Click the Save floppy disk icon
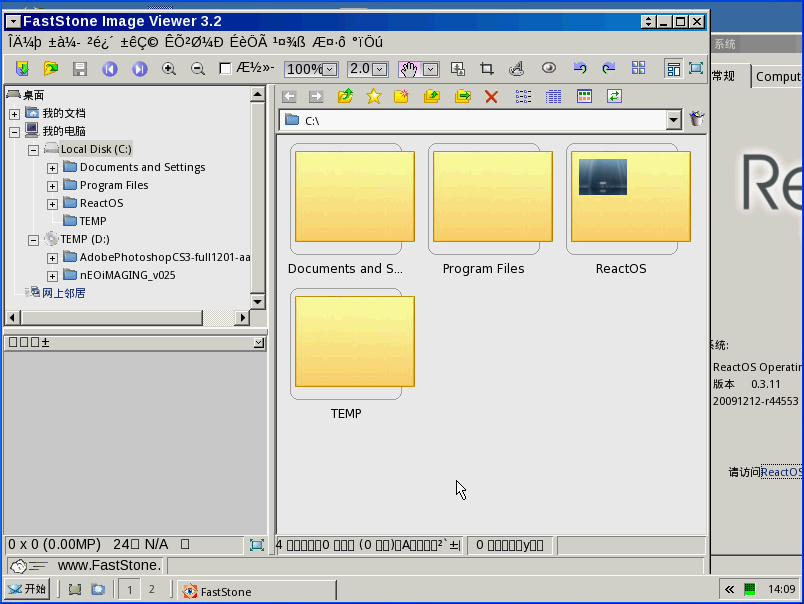The image size is (804, 604). (x=79, y=68)
